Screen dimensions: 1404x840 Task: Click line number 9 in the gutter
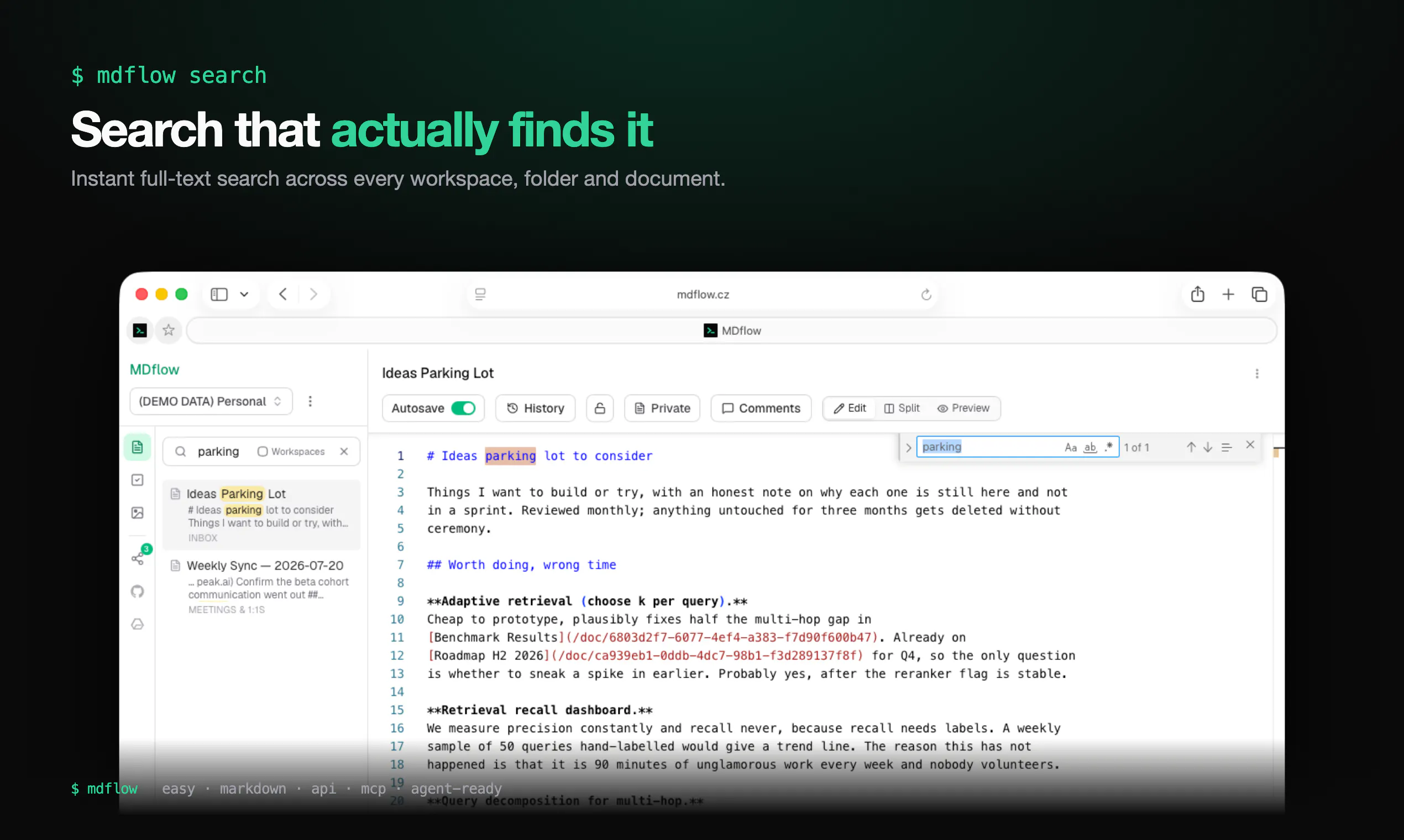[400, 601]
